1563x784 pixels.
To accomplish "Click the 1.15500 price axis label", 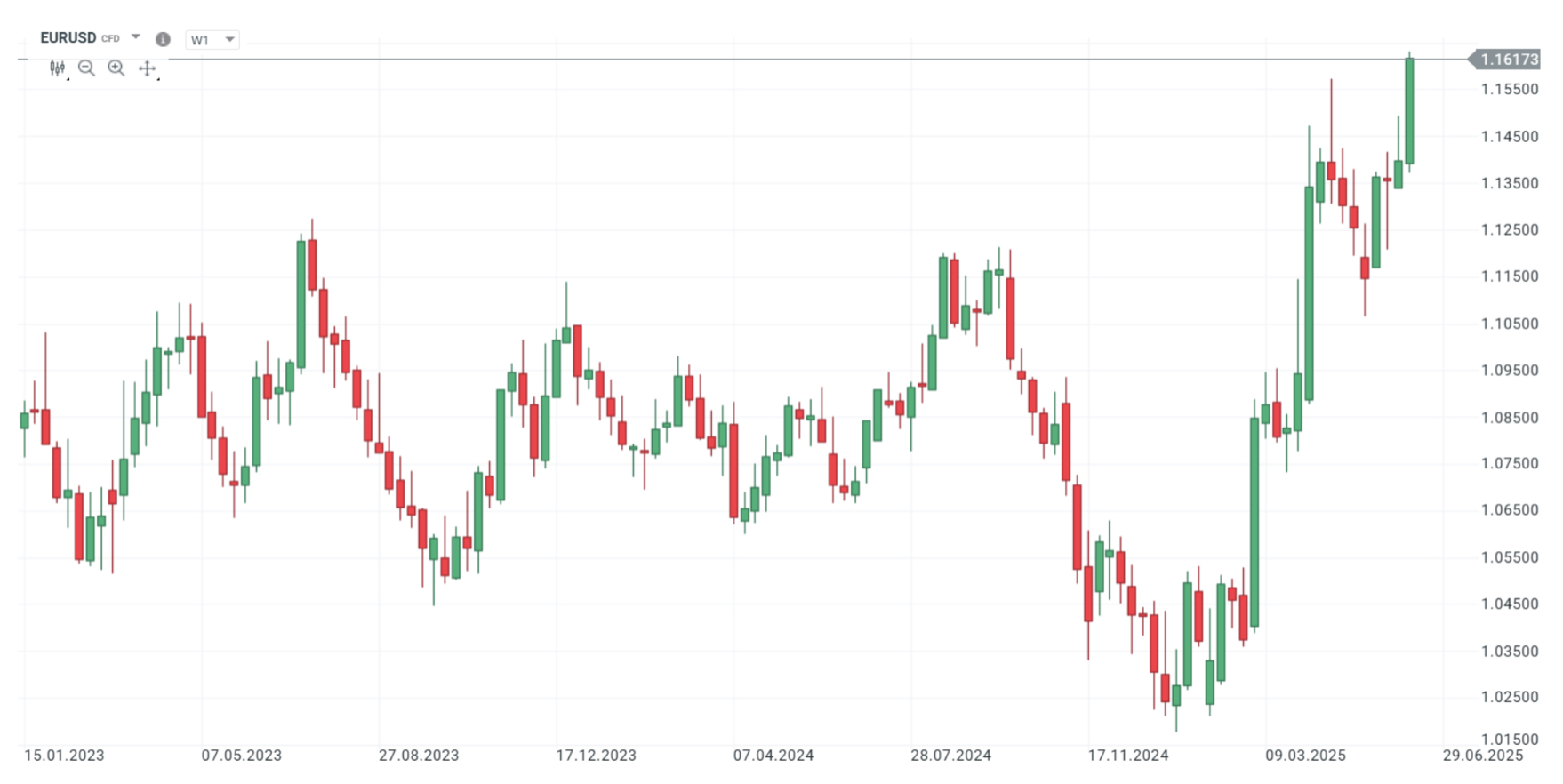I will (x=1509, y=89).
